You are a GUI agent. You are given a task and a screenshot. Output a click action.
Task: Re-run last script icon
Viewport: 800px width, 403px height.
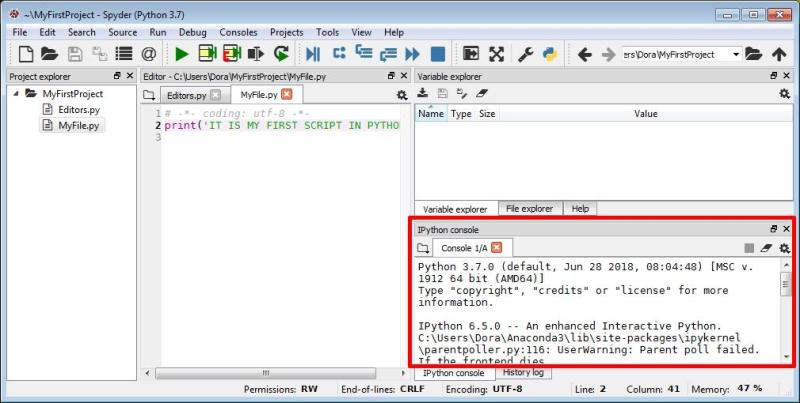tap(281, 54)
